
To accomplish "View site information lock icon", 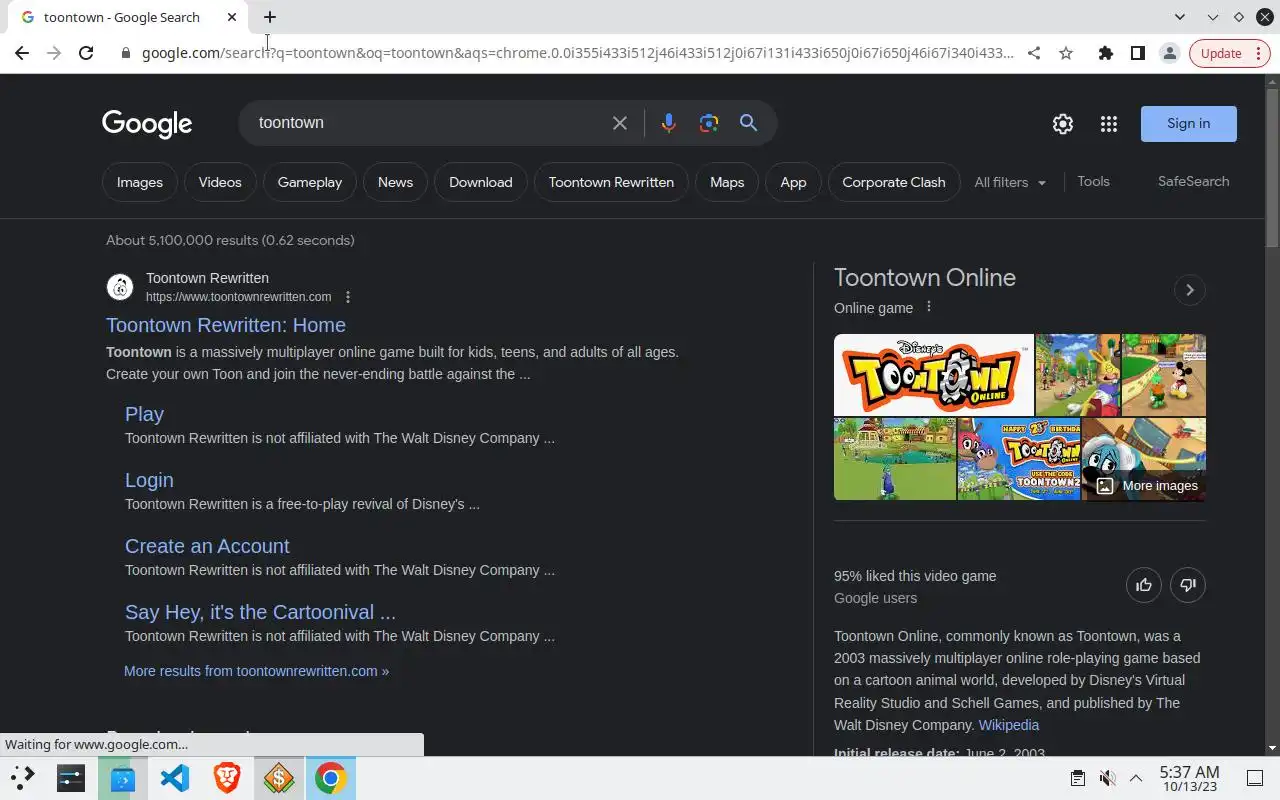I will coord(126,53).
